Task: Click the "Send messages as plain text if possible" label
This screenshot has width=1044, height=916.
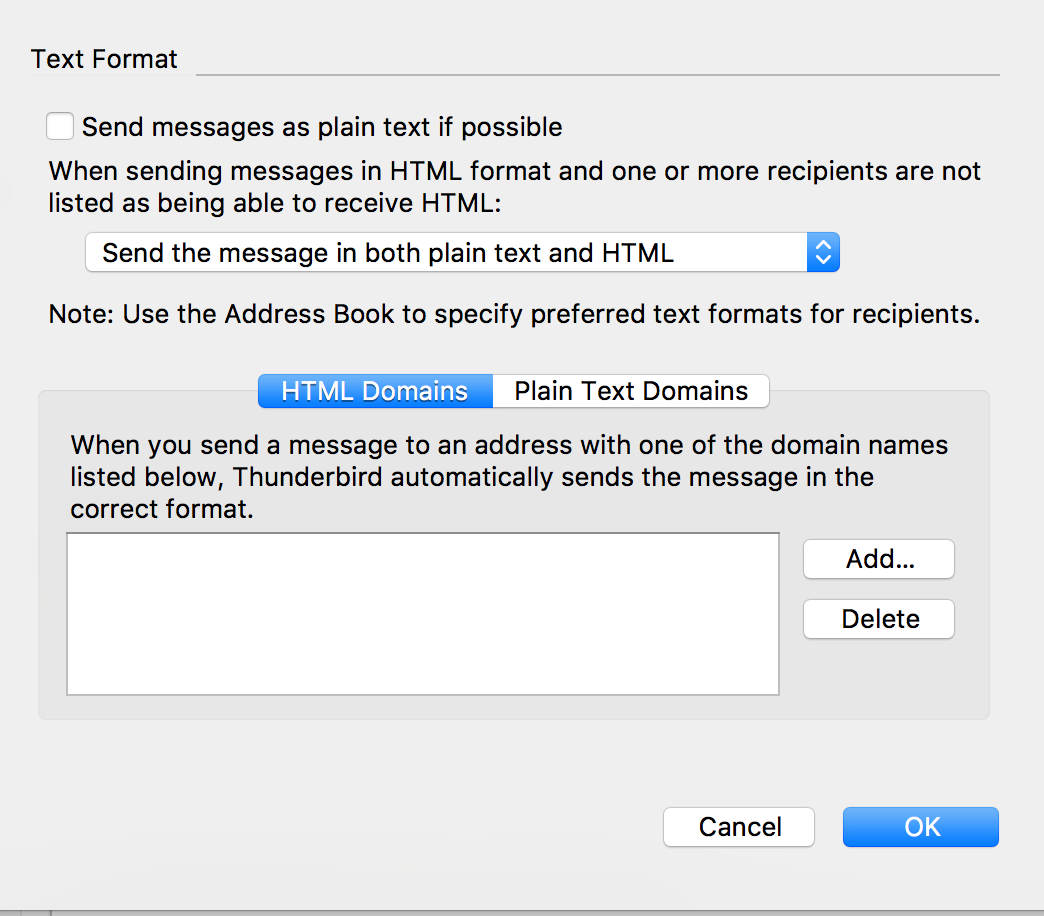Action: (x=322, y=127)
